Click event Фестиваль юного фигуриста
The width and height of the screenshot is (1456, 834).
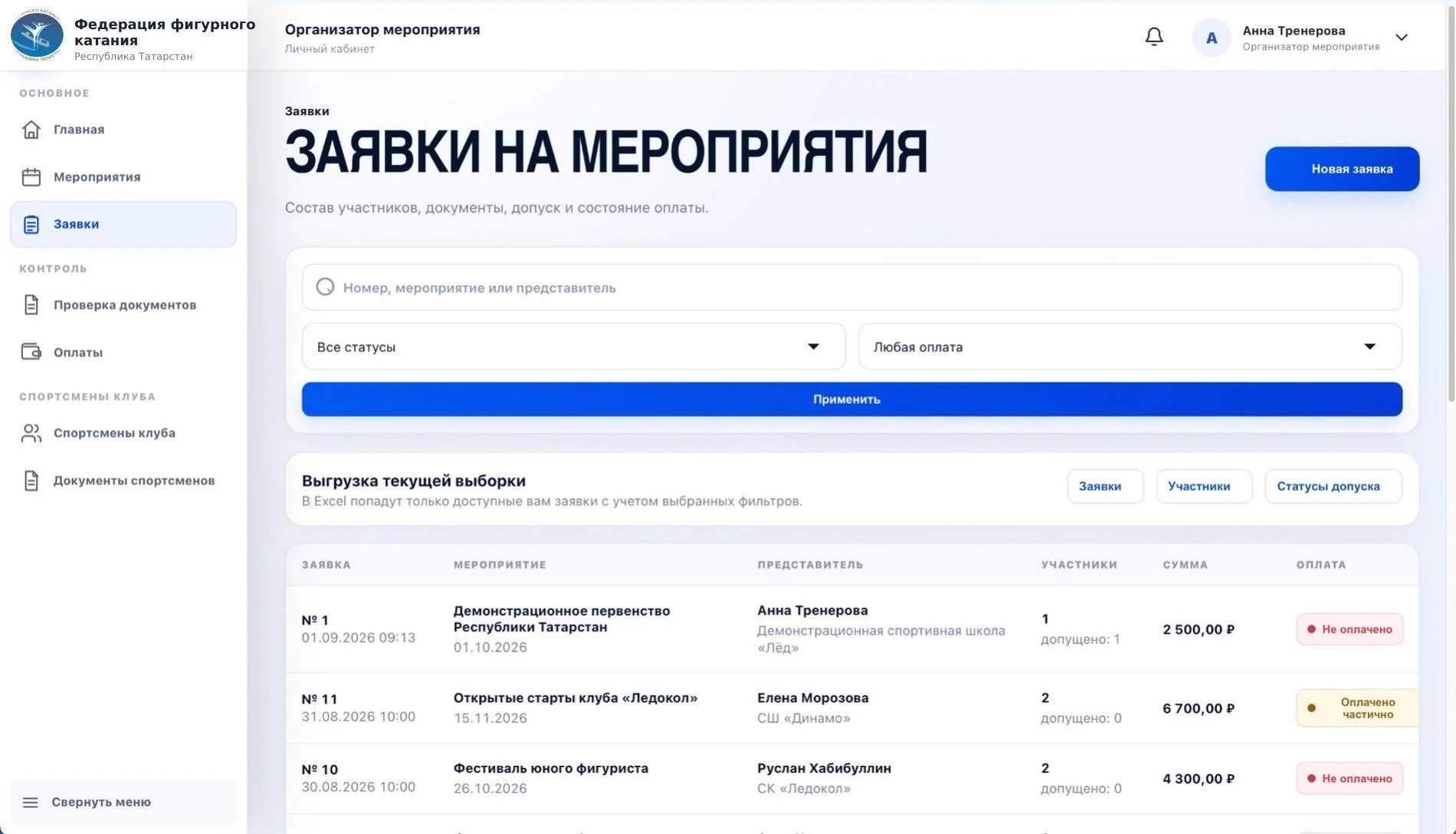(x=550, y=769)
